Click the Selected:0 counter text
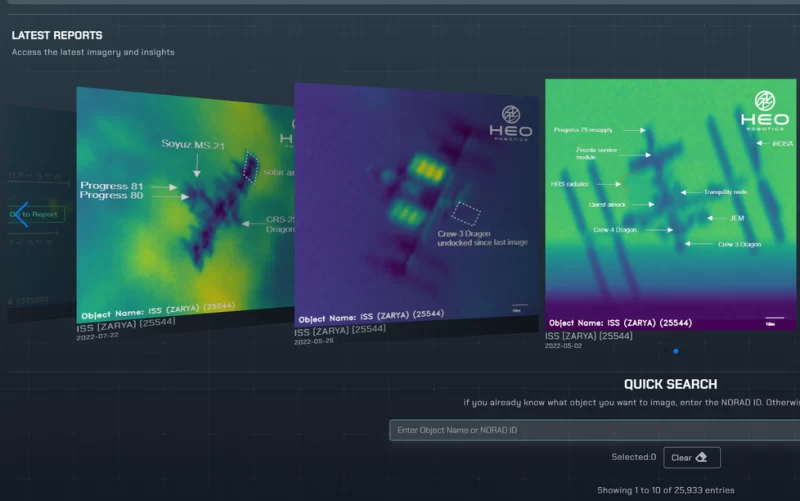The image size is (800, 501). (634, 457)
